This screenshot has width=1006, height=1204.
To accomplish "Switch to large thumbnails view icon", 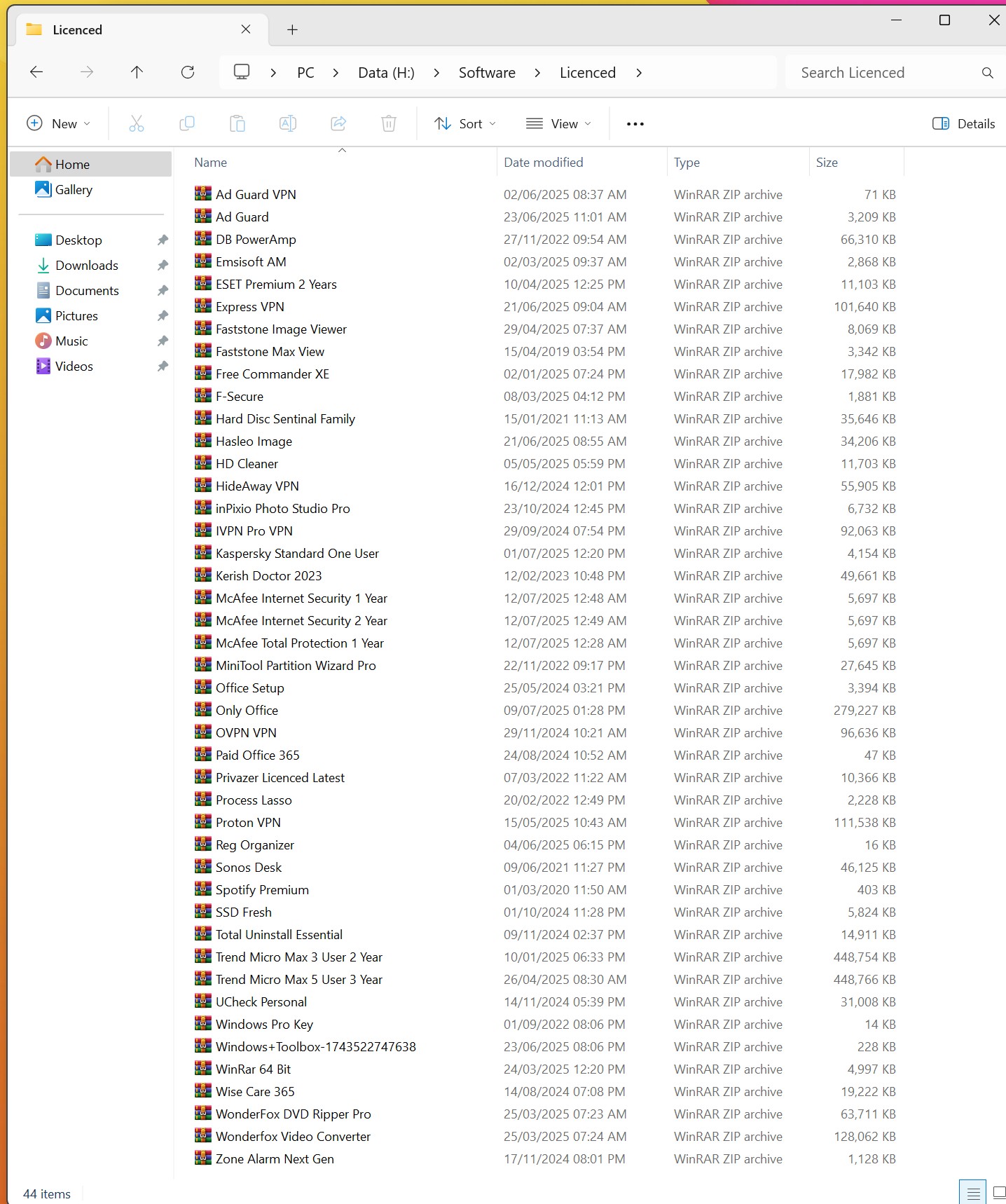I will click(998, 1193).
